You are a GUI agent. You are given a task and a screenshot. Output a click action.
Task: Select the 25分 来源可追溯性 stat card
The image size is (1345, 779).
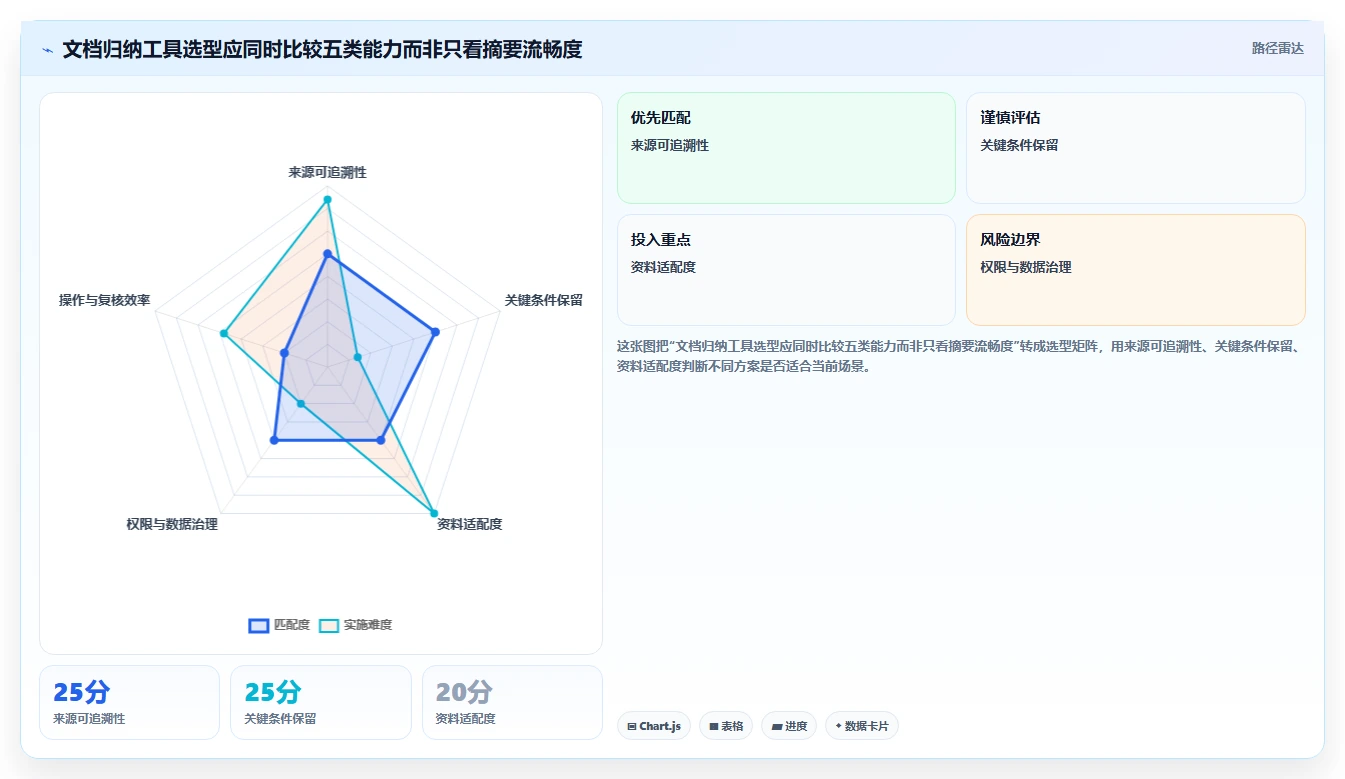click(129, 702)
